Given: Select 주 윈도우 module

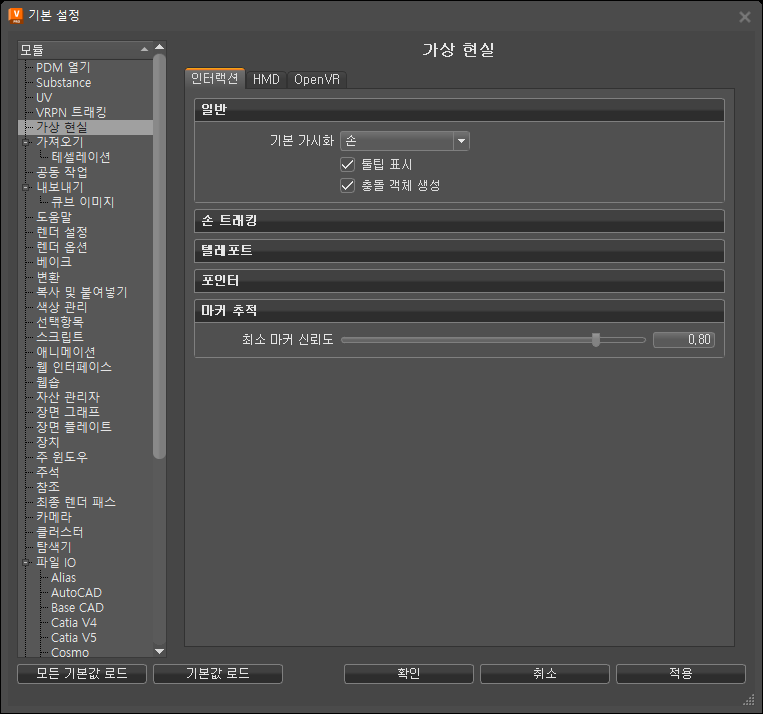Looking at the screenshot, I should (62, 458).
